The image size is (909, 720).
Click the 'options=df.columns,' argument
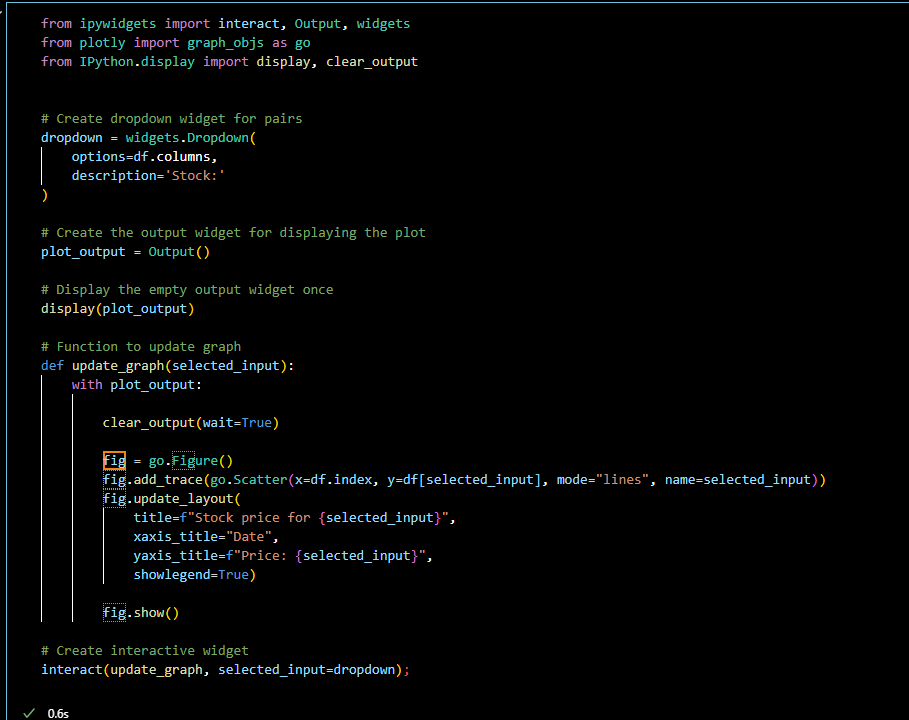pos(144,157)
